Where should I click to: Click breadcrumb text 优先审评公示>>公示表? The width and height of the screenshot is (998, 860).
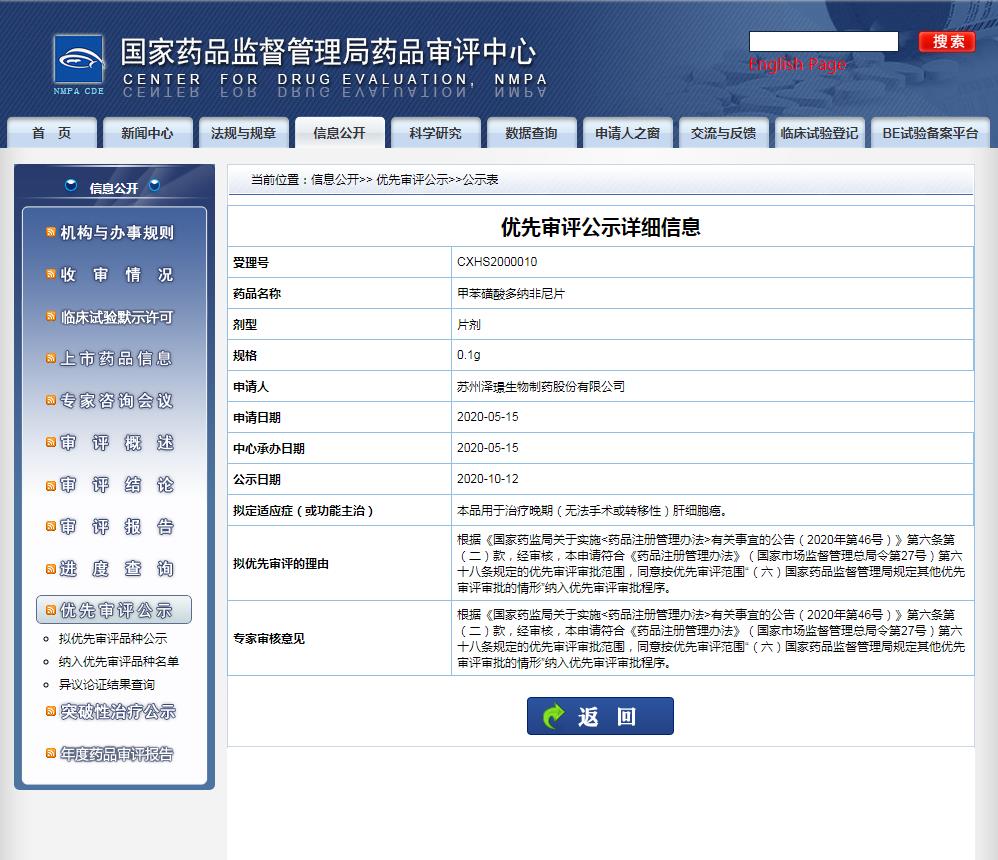point(437,180)
